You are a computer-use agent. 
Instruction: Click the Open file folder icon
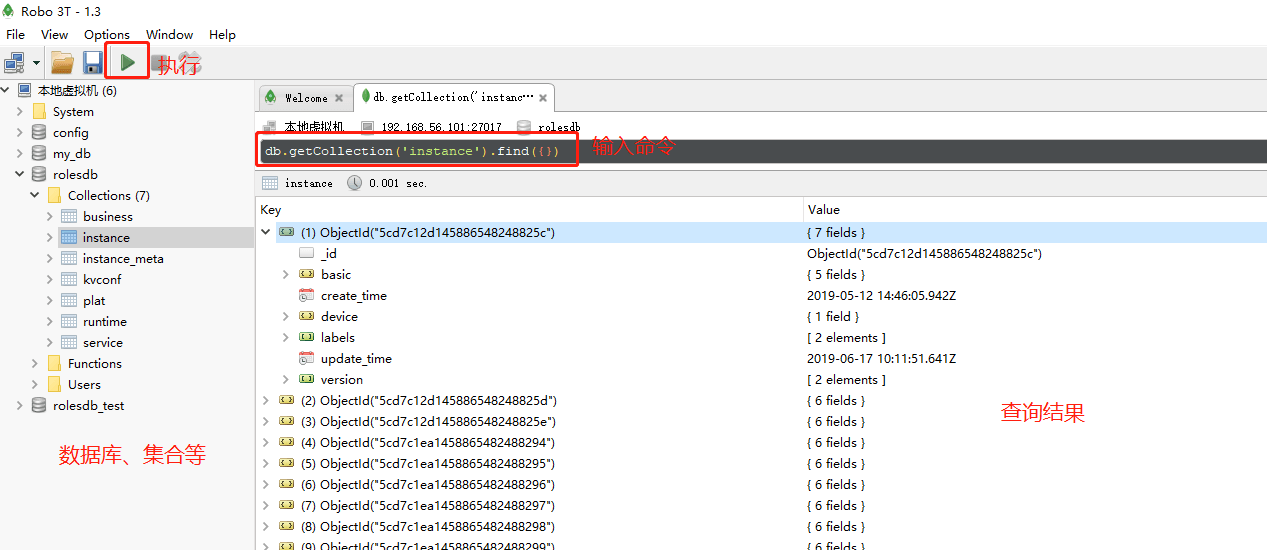pyautogui.click(x=62, y=63)
